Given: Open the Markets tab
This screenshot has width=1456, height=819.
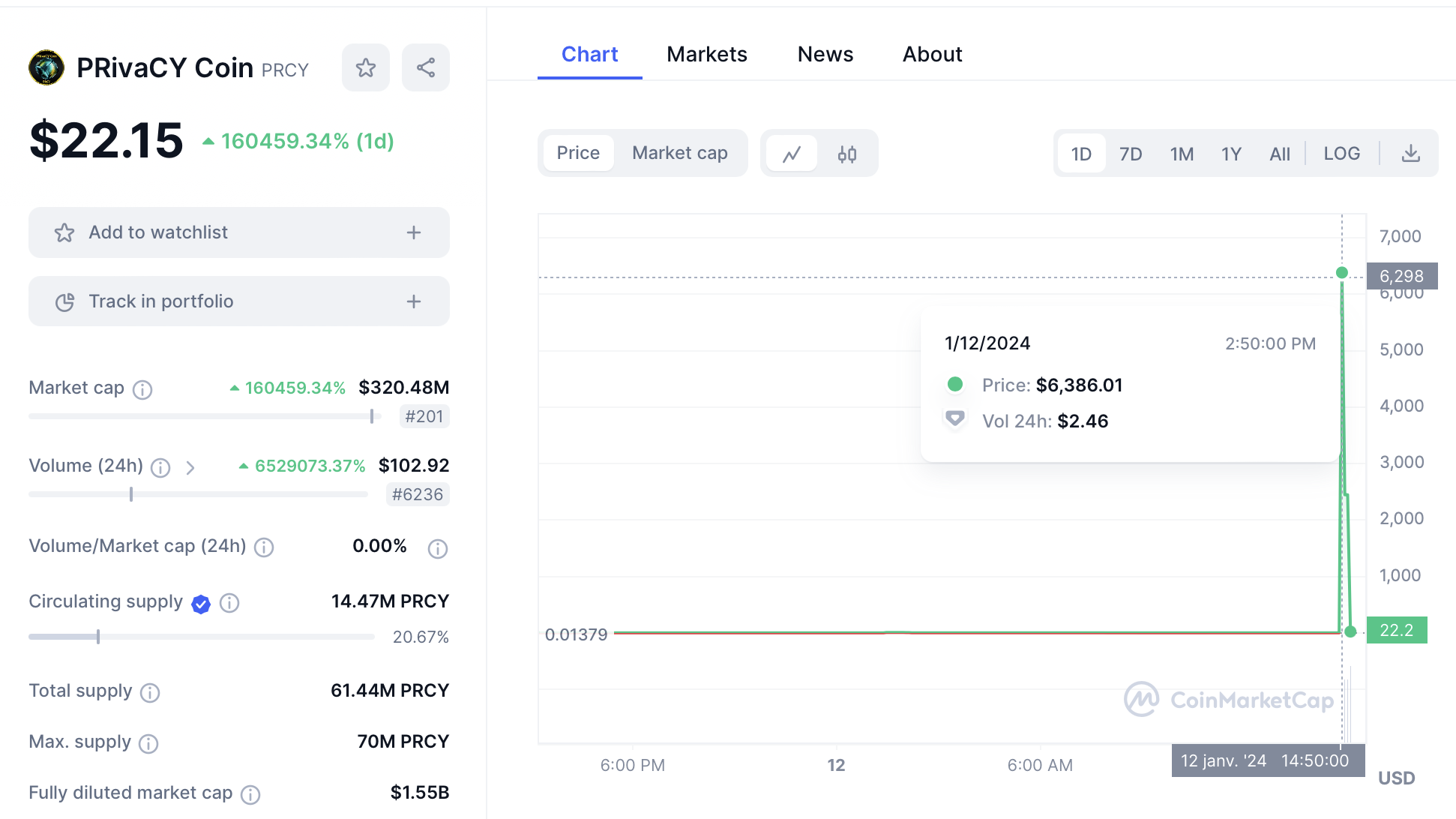Looking at the screenshot, I should (706, 54).
